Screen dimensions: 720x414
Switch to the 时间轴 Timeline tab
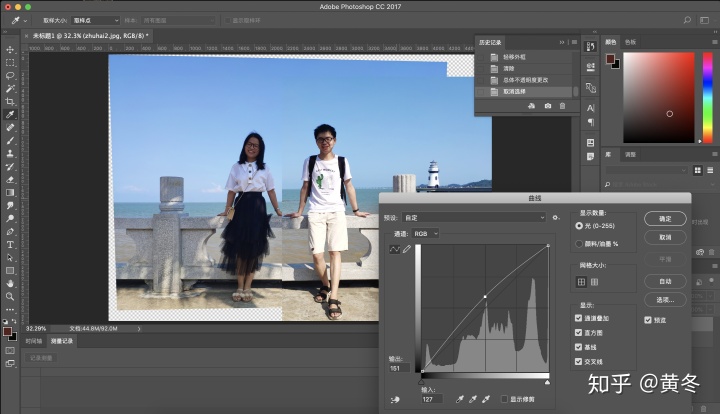tap(34, 341)
